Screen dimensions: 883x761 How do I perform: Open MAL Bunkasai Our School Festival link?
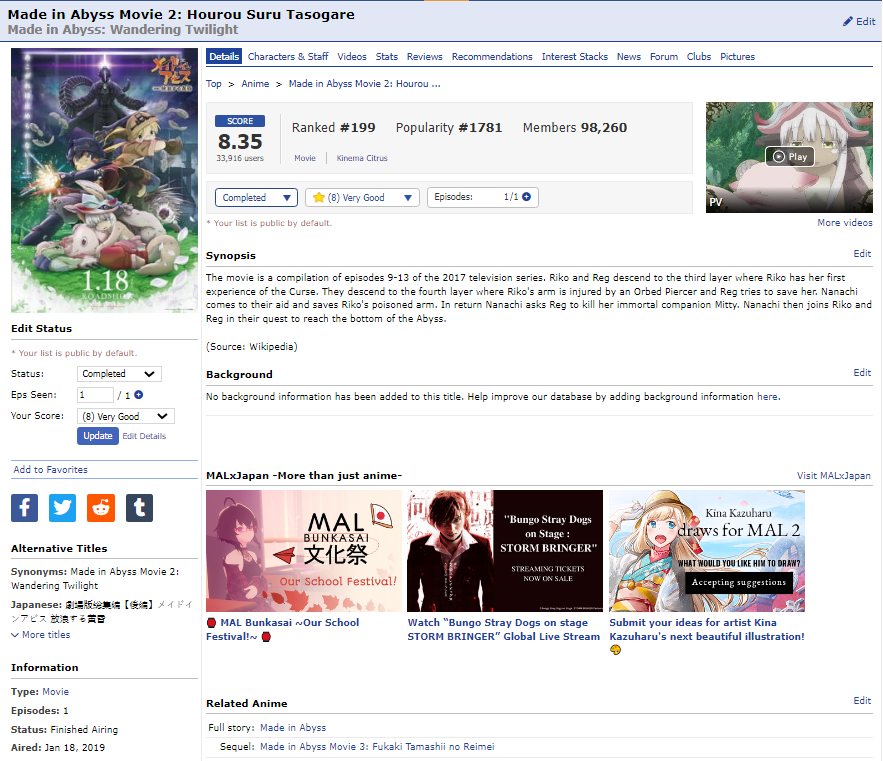283,629
